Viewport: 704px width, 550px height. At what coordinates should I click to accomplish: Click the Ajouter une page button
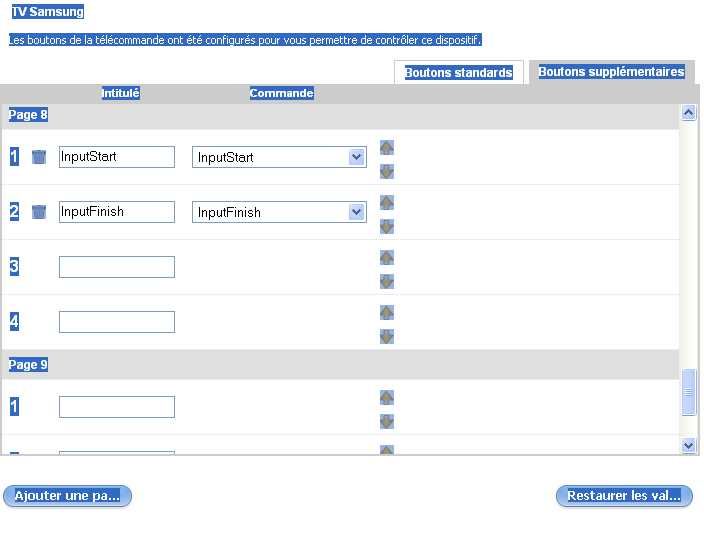pyautogui.click(x=67, y=496)
